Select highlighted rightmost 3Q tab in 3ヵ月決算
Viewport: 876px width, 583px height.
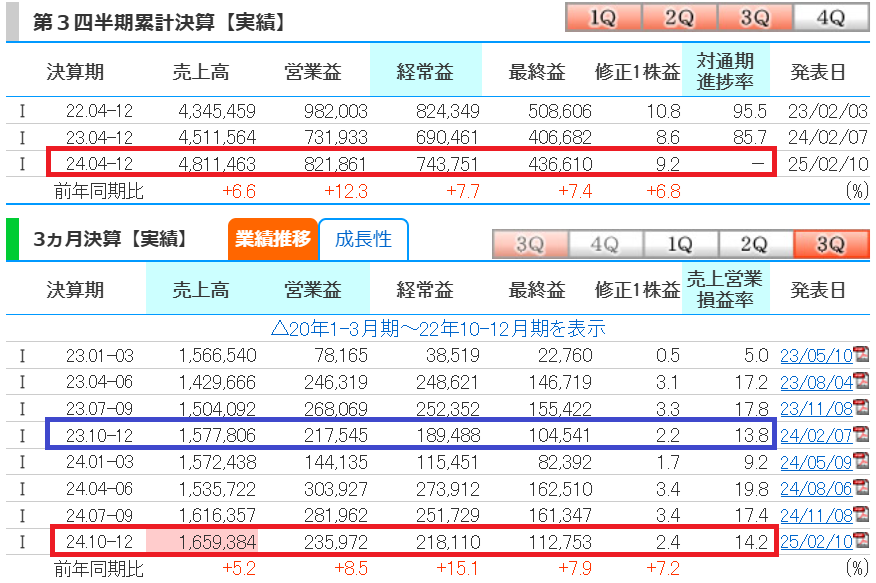point(831,244)
